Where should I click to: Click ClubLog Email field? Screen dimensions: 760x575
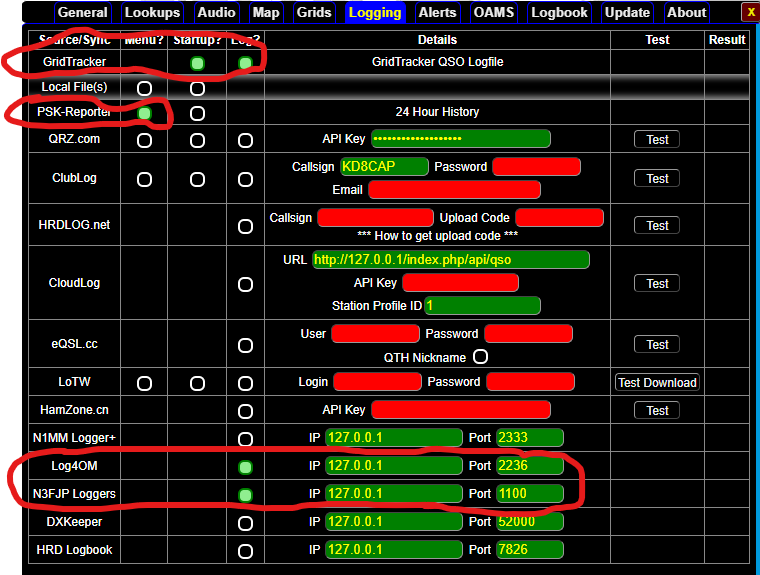(455, 190)
